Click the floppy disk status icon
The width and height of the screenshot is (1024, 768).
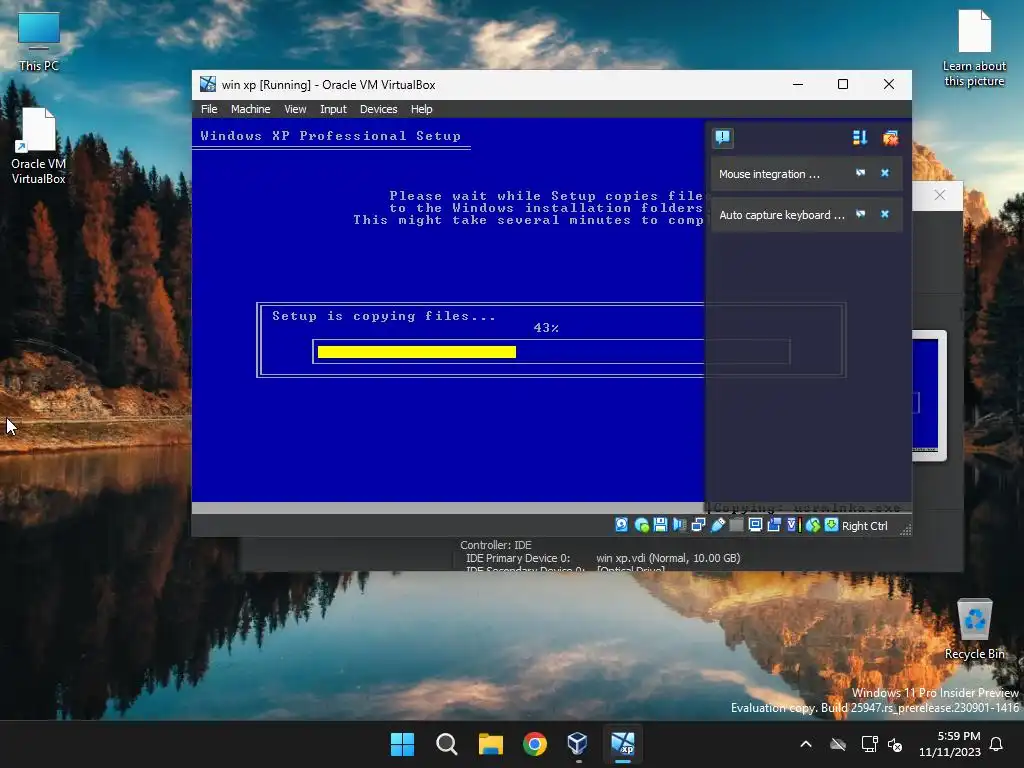point(660,525)
